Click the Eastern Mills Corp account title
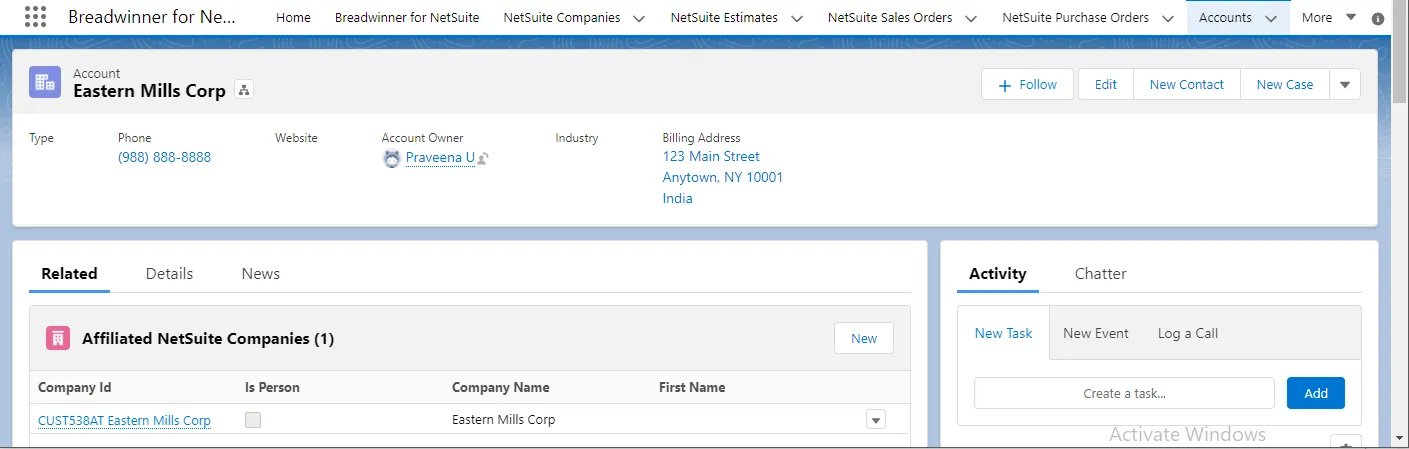 149,90
